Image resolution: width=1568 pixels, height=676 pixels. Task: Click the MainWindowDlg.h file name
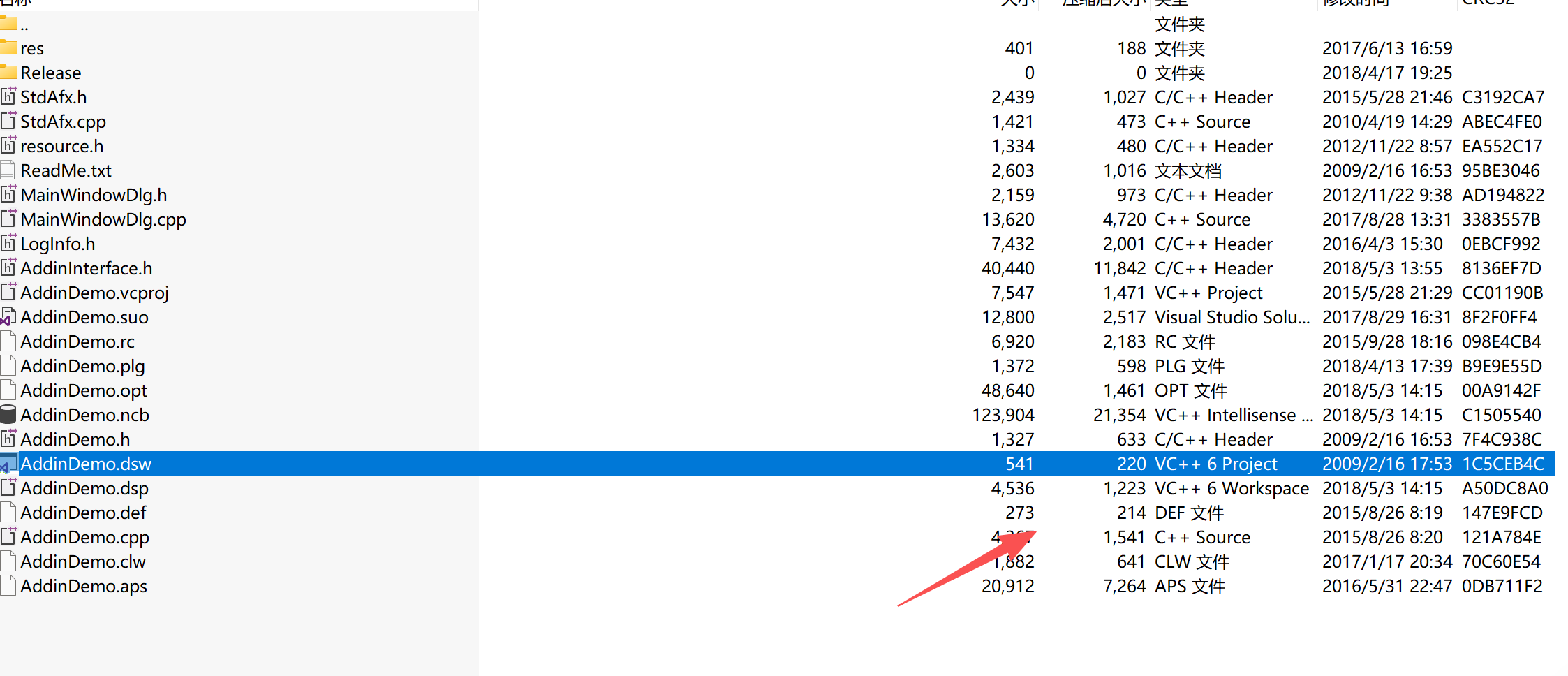tap(94, 196)
